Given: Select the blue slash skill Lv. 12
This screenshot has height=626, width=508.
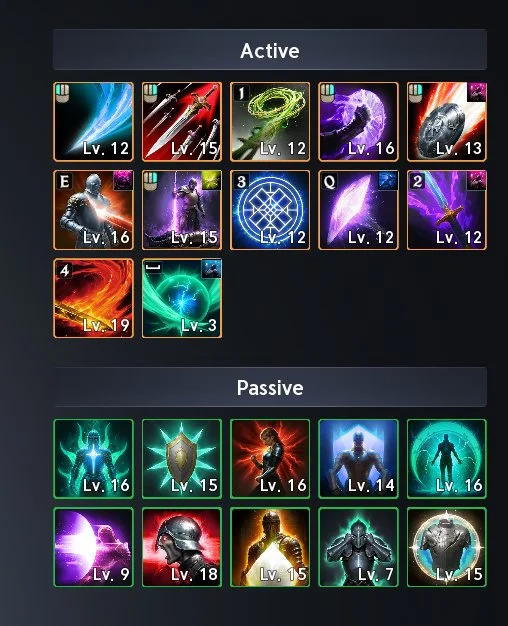Looking at the screenshot, I should 93,122.
